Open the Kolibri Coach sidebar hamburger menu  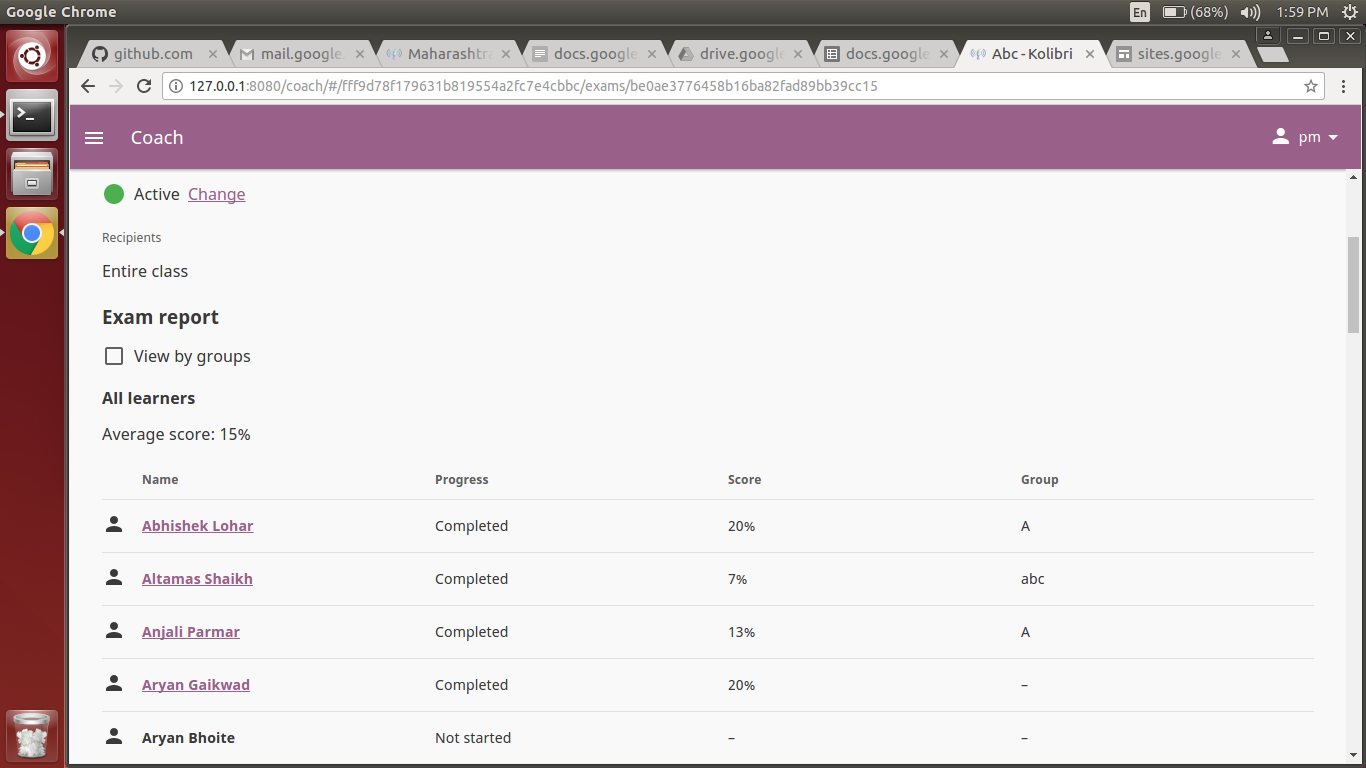click(94, 138)
